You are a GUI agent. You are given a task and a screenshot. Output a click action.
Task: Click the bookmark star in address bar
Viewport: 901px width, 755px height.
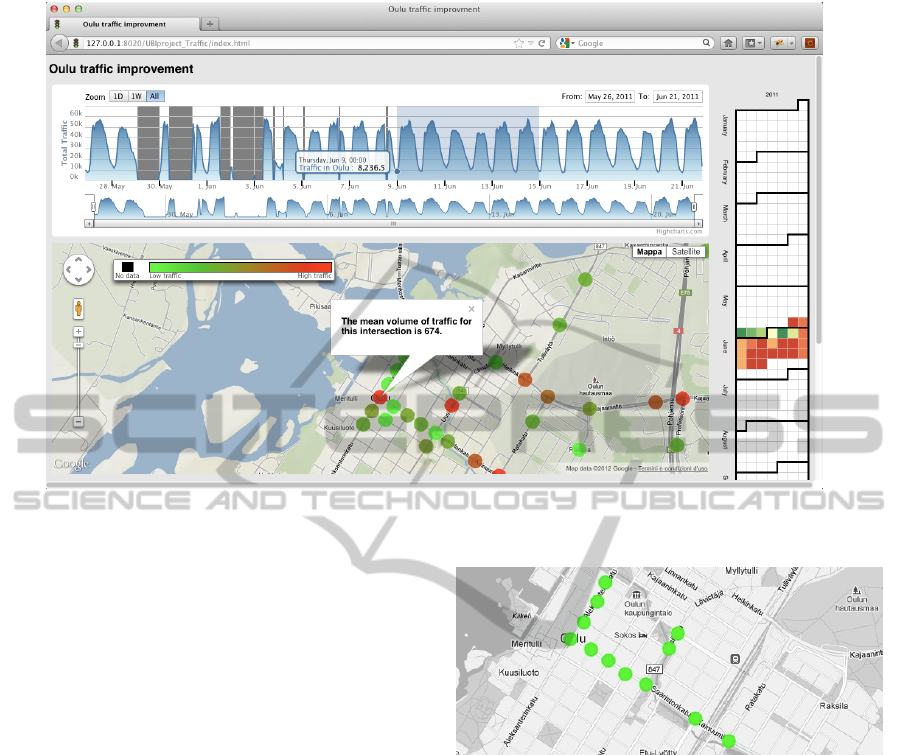pos(519,43)
